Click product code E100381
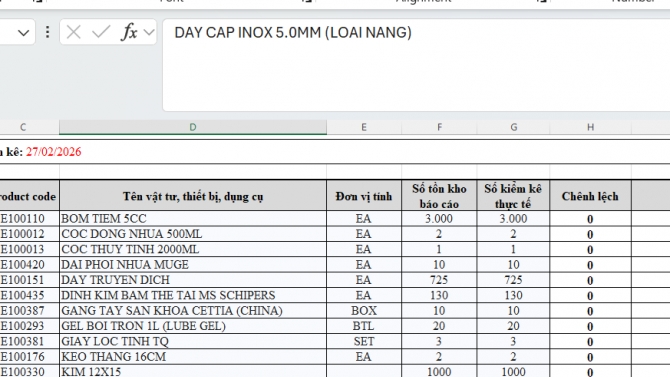 [x=29, y=342]
